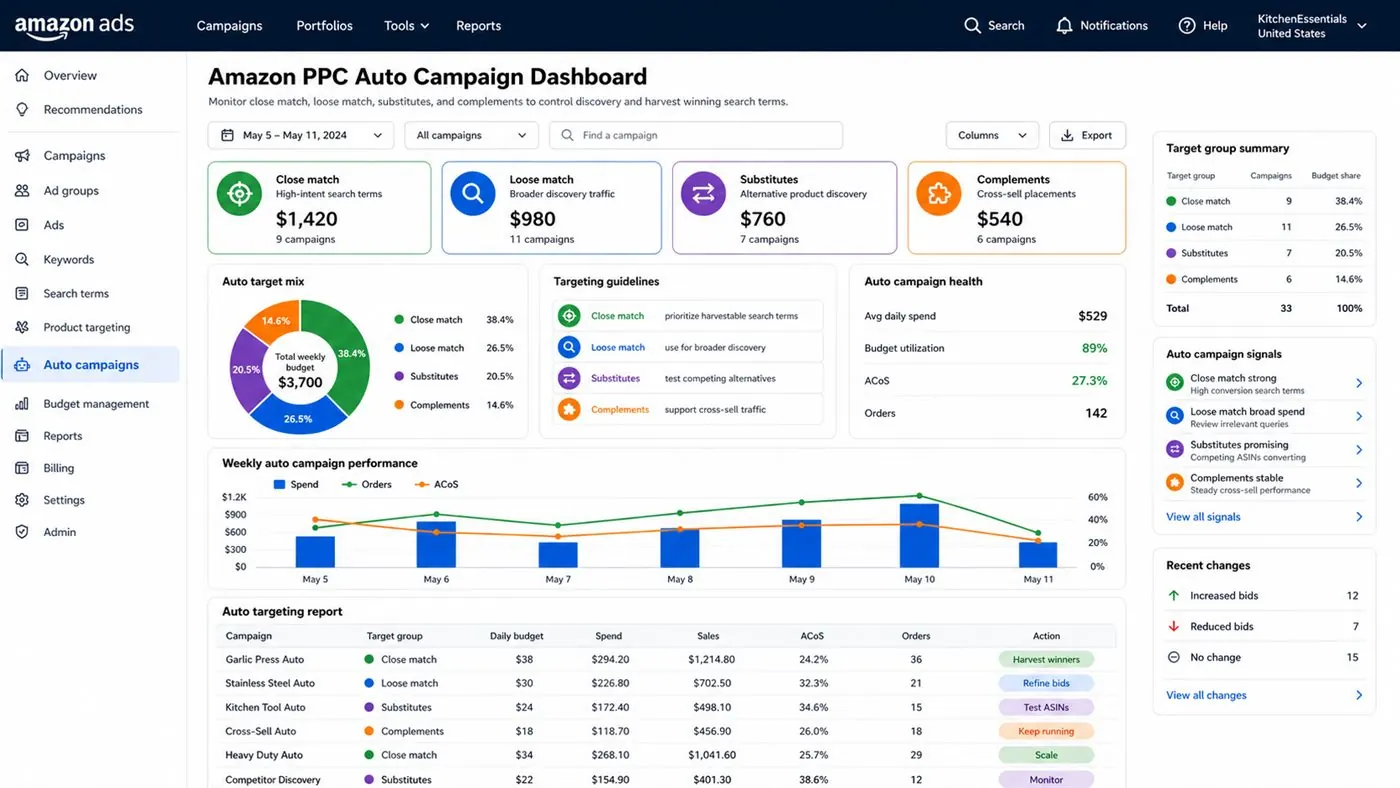Image resolution: width=1400 pixels, height=788 pixels.
Task: Click the View all changes link
Action: coord(1206,695)
